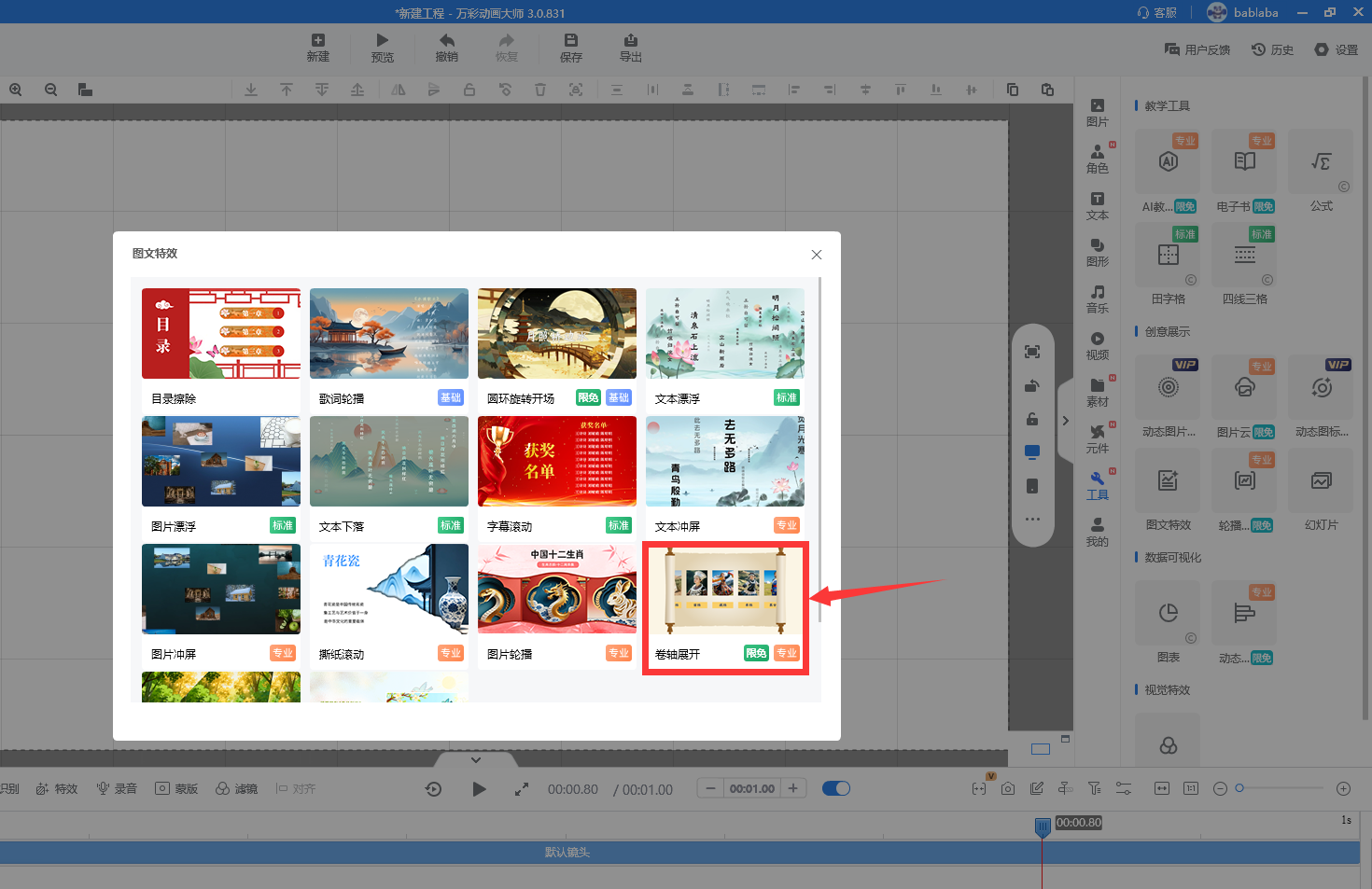Toggle desktop monitor display mode icon
The image size is (1372, 889).
coord(1032,452)
